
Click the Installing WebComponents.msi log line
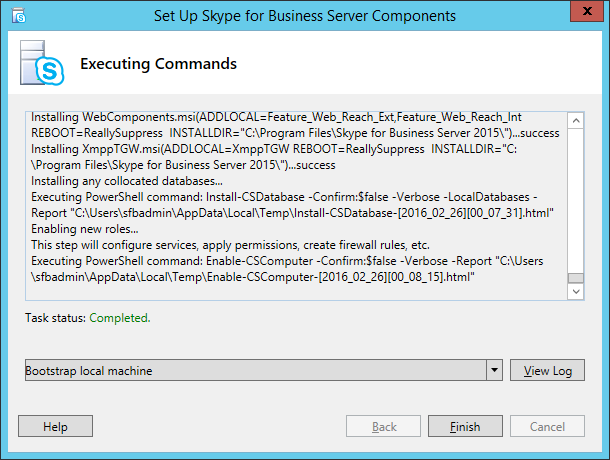coord(295,125)
